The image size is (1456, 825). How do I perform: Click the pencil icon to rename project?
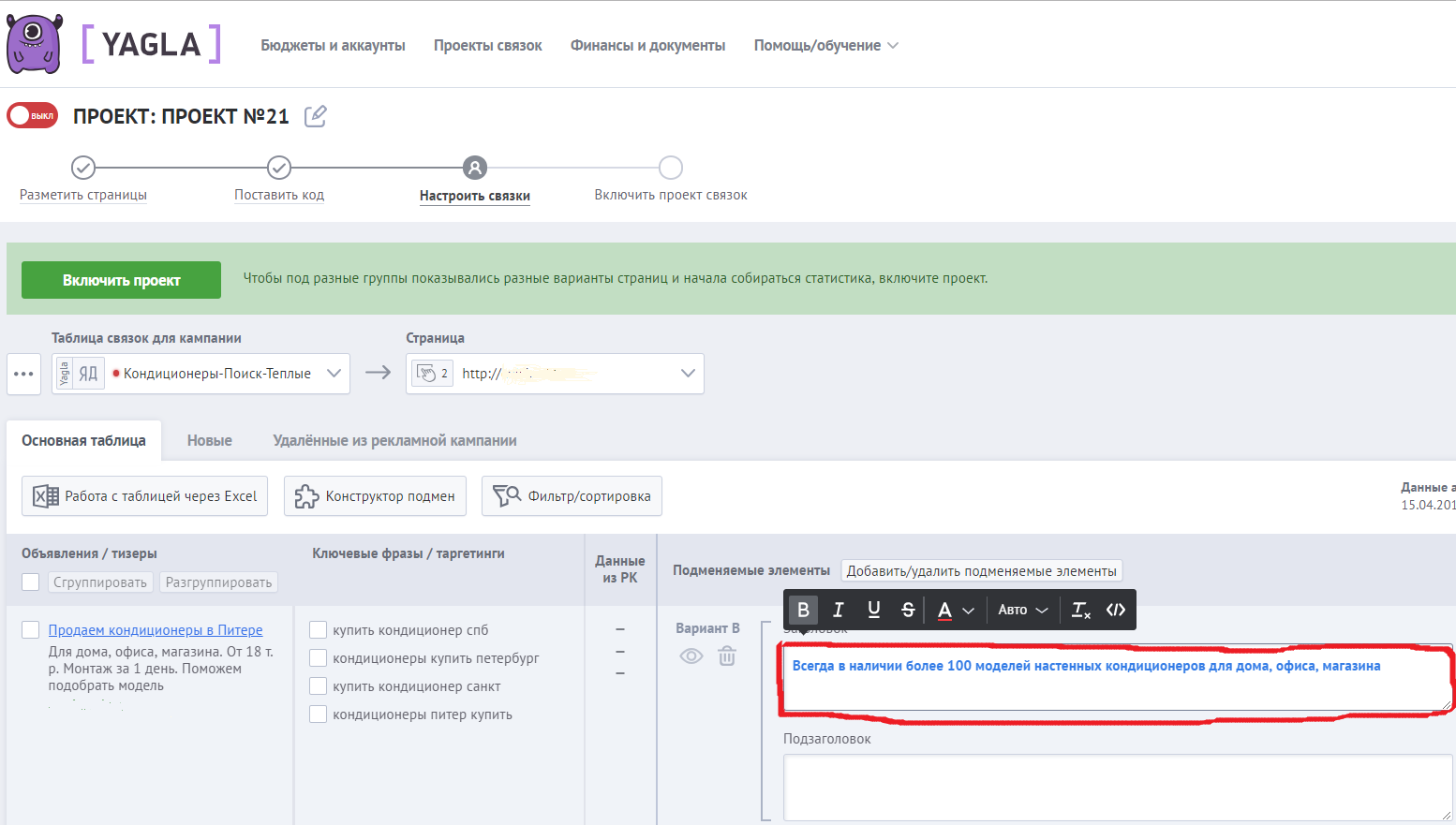coord(316,116)
